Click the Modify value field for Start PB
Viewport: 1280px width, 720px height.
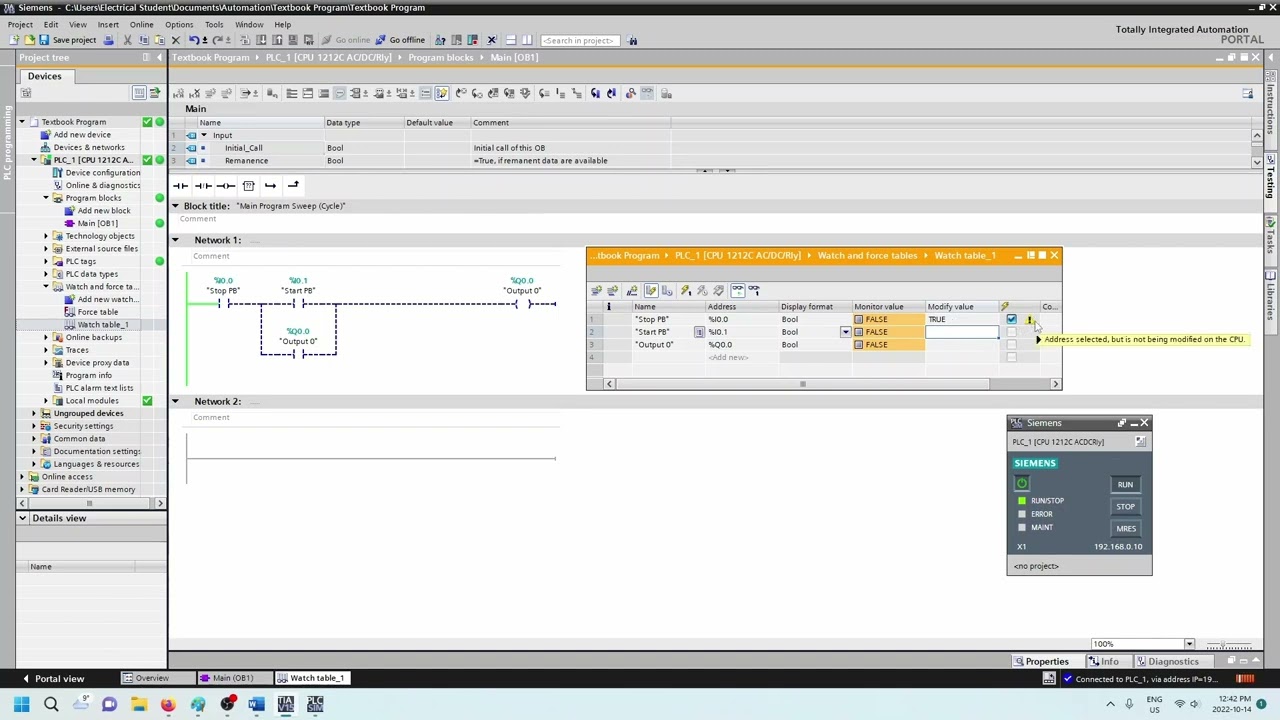click(962, 332)
